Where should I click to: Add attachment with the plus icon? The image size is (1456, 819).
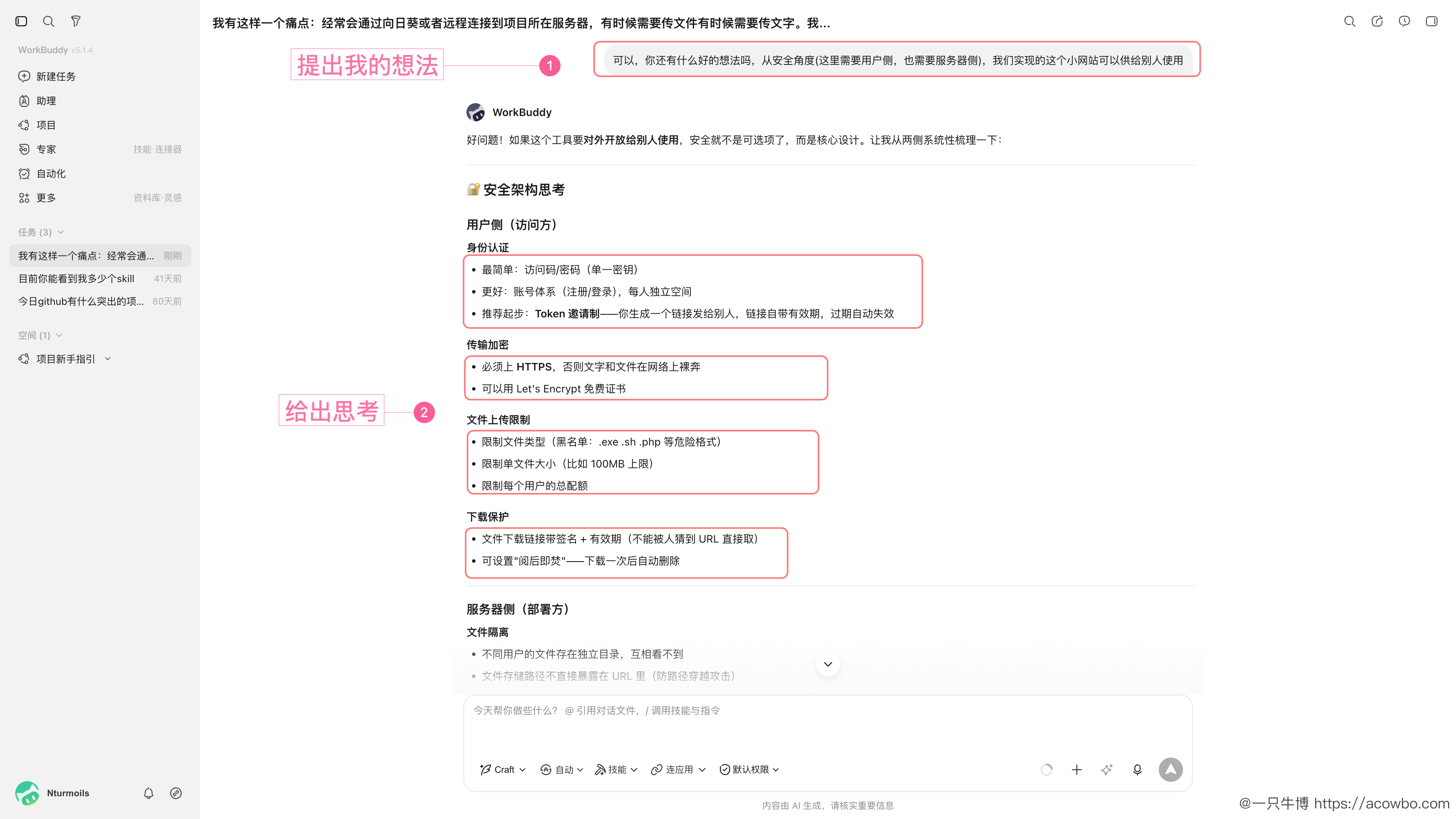[1077, 769]
